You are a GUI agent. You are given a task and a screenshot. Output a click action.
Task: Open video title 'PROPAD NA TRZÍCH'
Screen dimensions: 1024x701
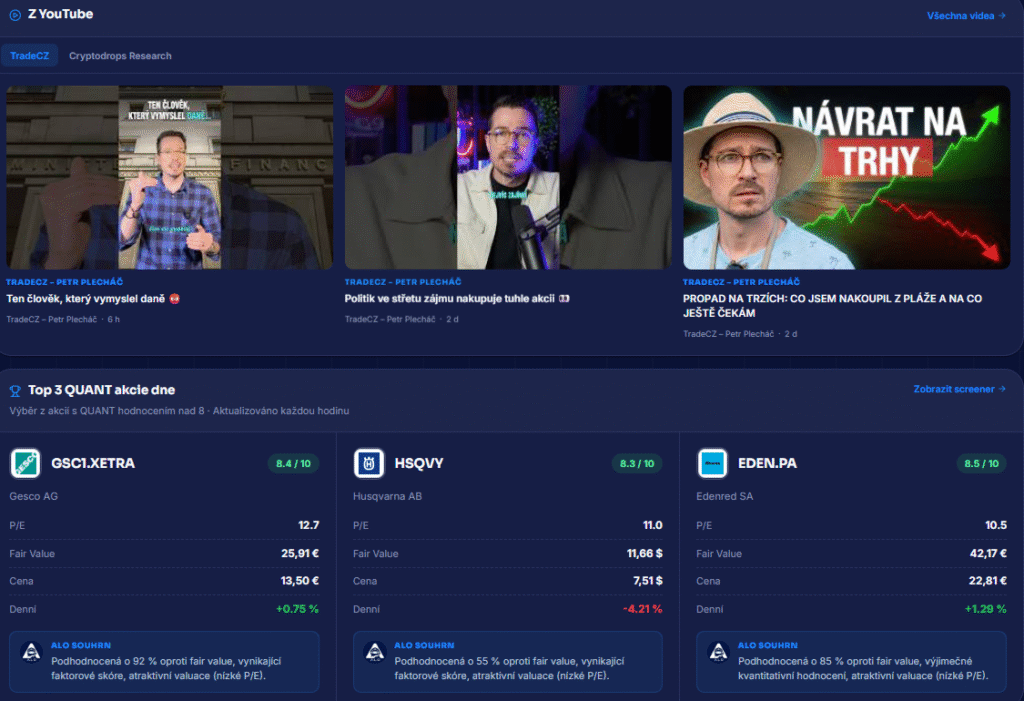[x=833, y=306]
